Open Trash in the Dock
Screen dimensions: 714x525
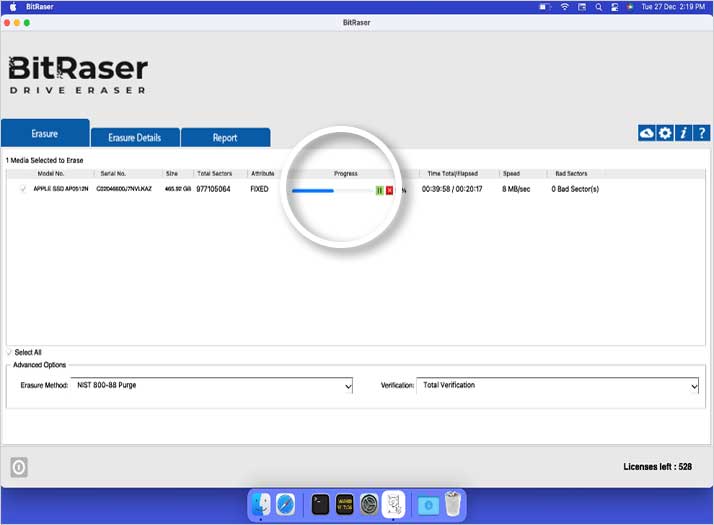point(453,504)
